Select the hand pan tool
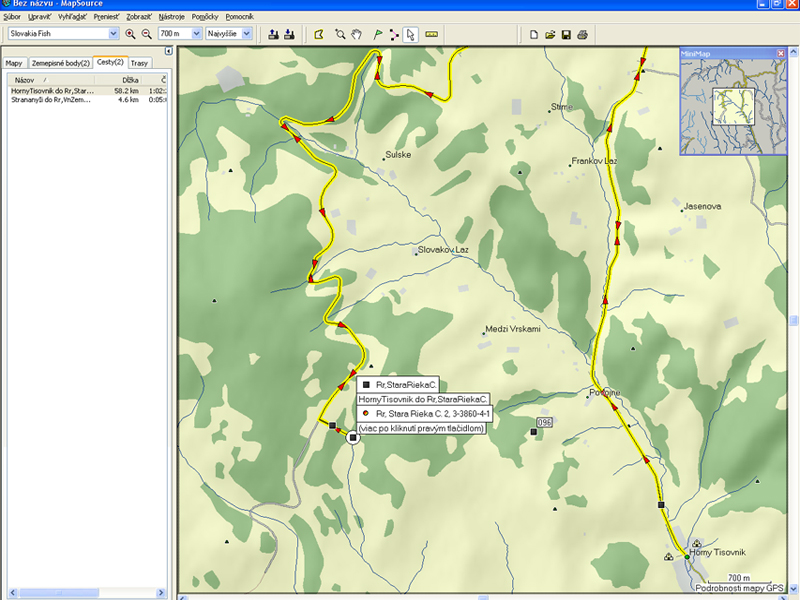The width and height of the screenshot is (800, 600). pyautogui.click(x=358, y=34)
